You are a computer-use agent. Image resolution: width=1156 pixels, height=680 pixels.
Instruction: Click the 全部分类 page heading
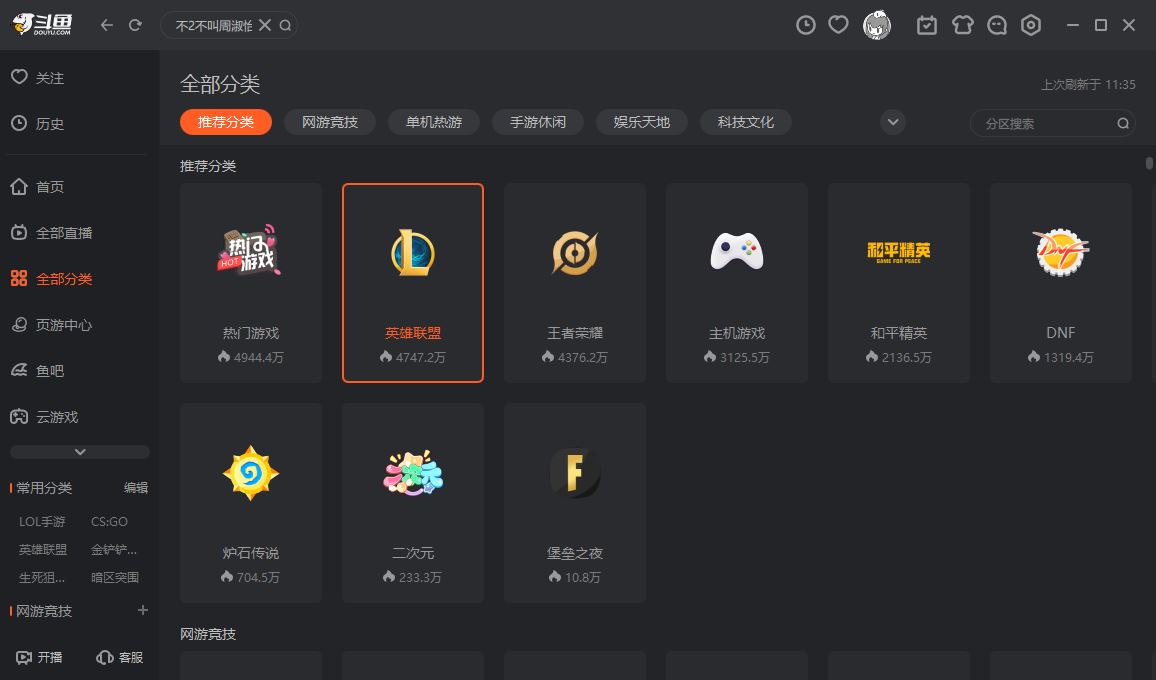click(220, 84)
